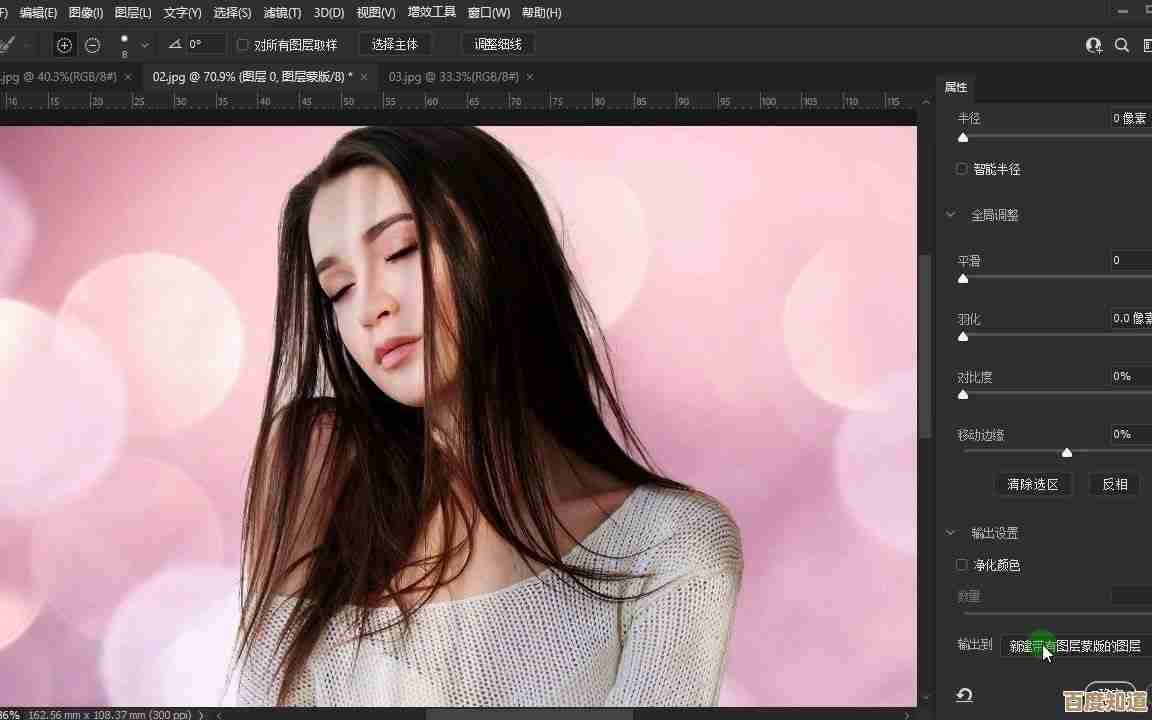Screen dimensions: 1152x720
Task: Click the 清除选区 button
Action: tap(1033, 484)
